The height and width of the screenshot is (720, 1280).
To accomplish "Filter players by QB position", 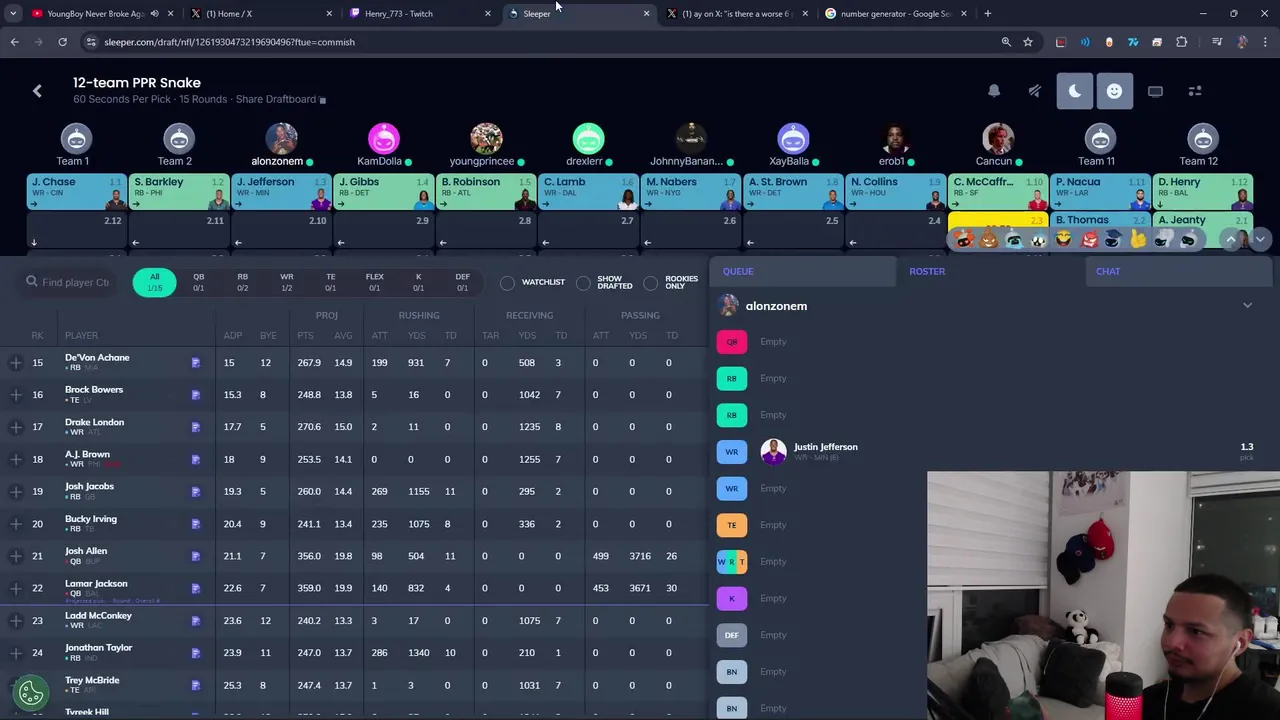I will [x=198, y=282].
